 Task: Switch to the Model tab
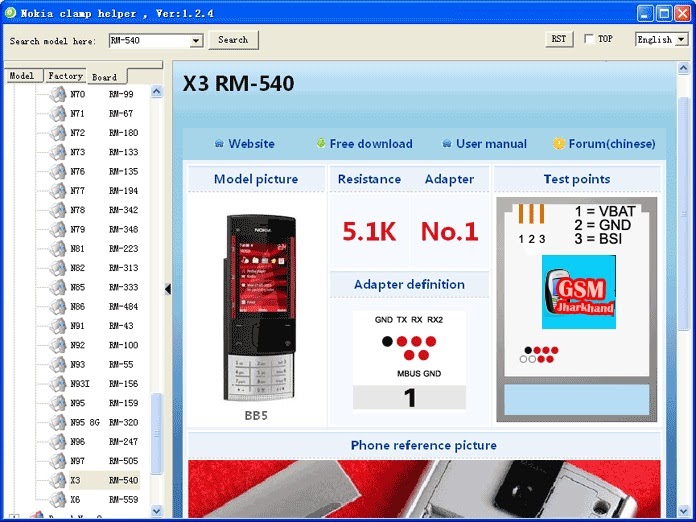pos(22,76)
